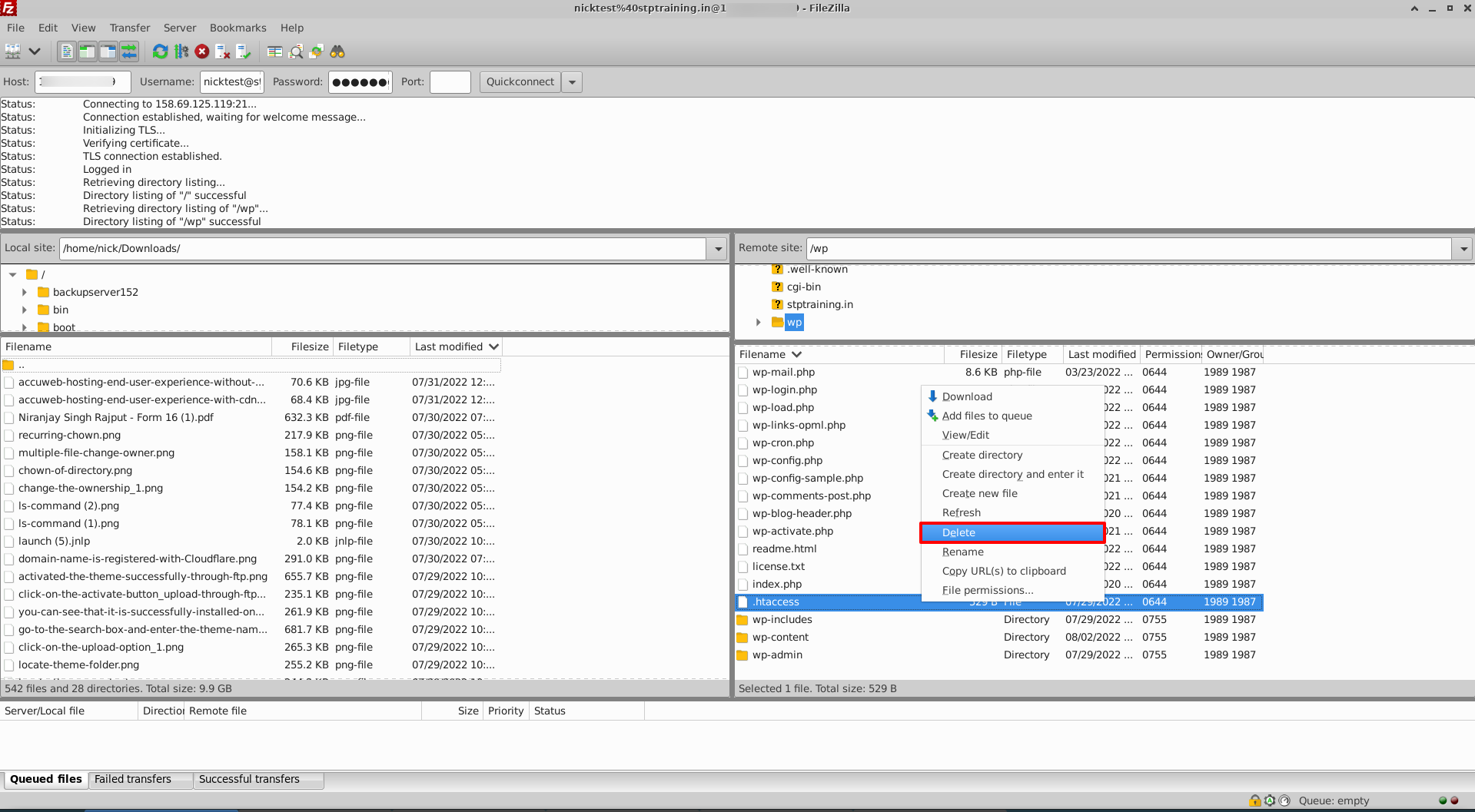Image resolution: width=1475 pixels, height=812 pixels.
Task: Open the File menu
Action: [x=15, y=28]
